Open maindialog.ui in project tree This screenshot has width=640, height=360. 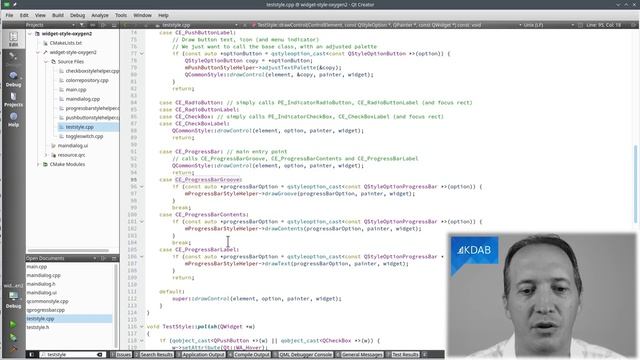(72, 146)
